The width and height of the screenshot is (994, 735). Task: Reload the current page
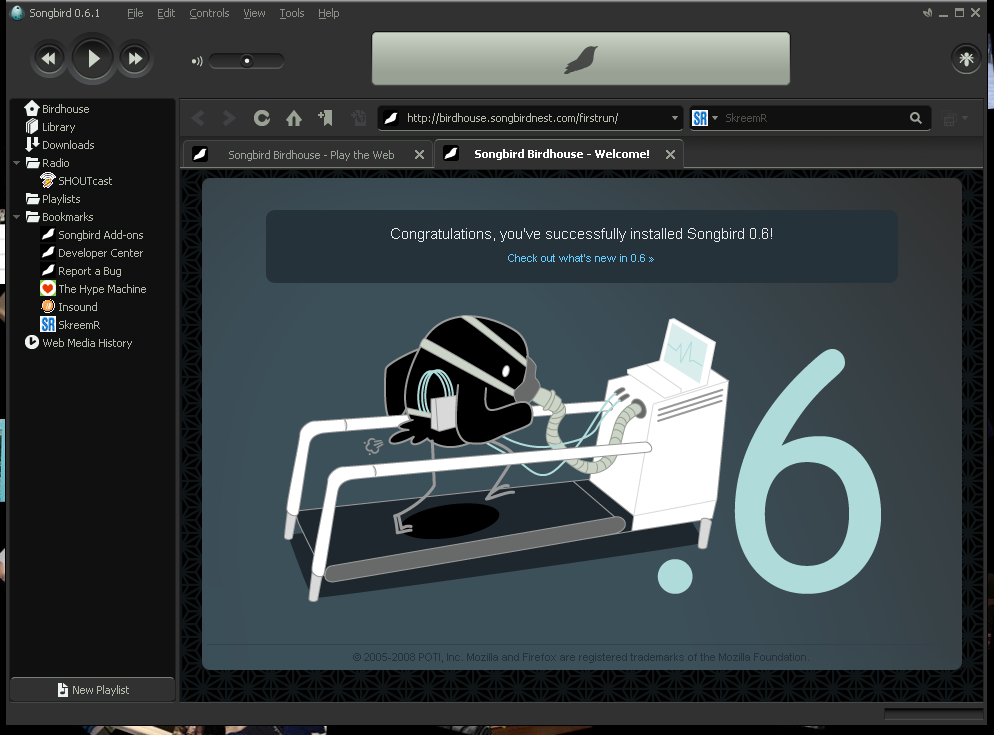click(x=262, y=118)
